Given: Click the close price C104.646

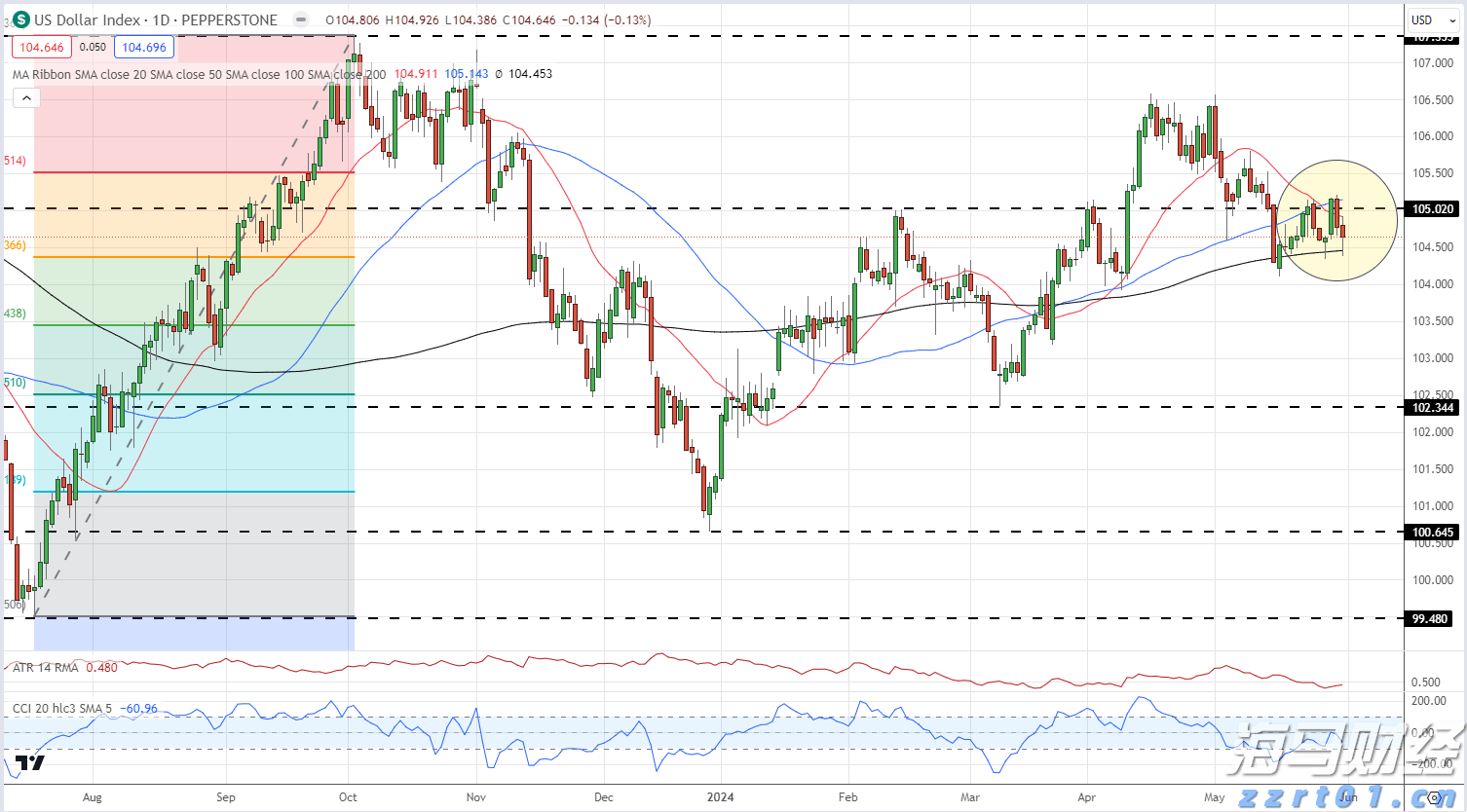Looking at the screenshot, I should point(528,19).
